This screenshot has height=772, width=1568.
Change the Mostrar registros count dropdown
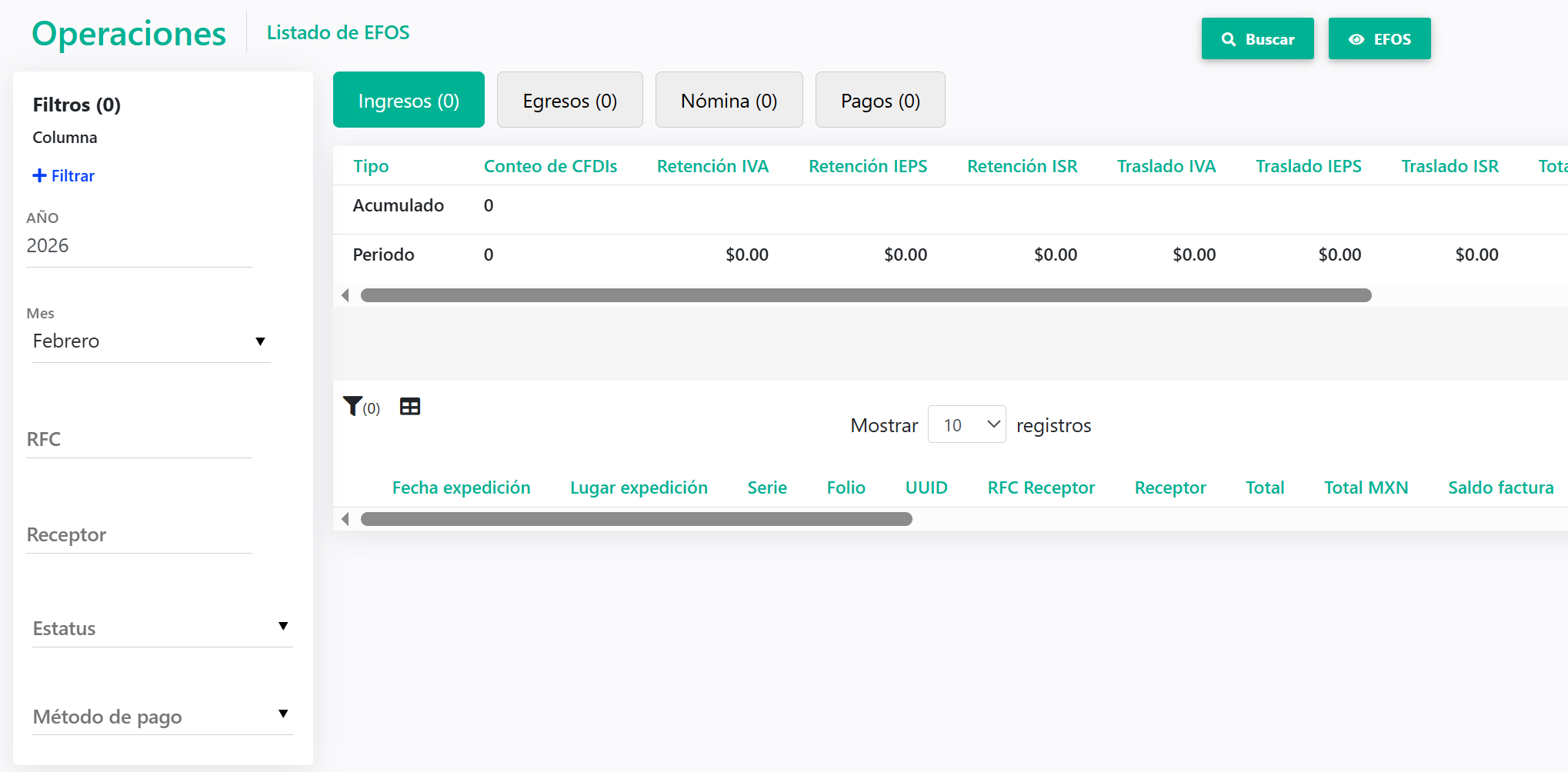tap(966, 424)
